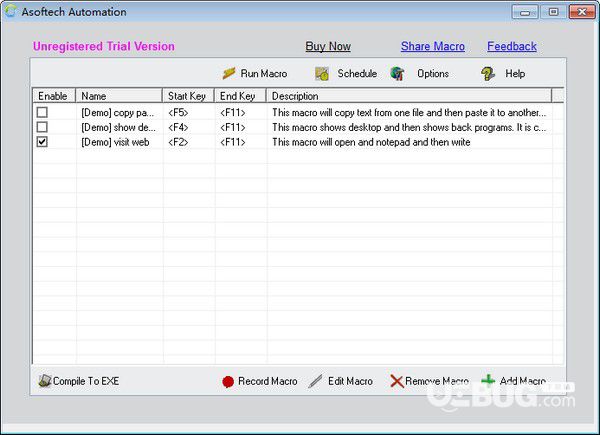
Task: Start recording with Record Macro label
Action: coord(267,381)
